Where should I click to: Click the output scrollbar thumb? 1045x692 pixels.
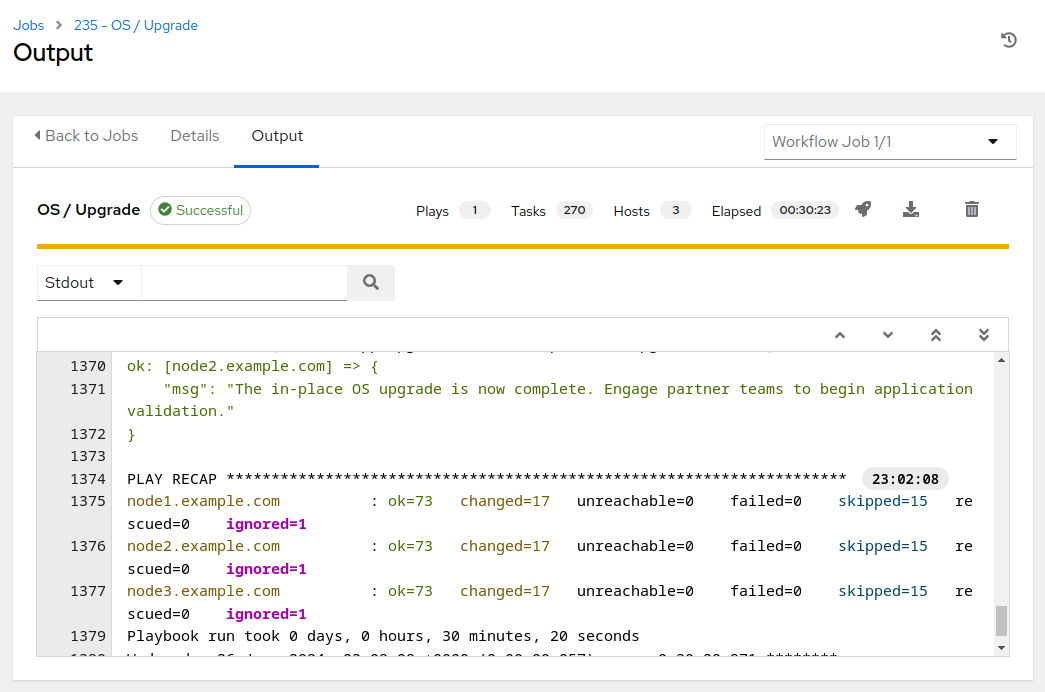[1001, 621]
